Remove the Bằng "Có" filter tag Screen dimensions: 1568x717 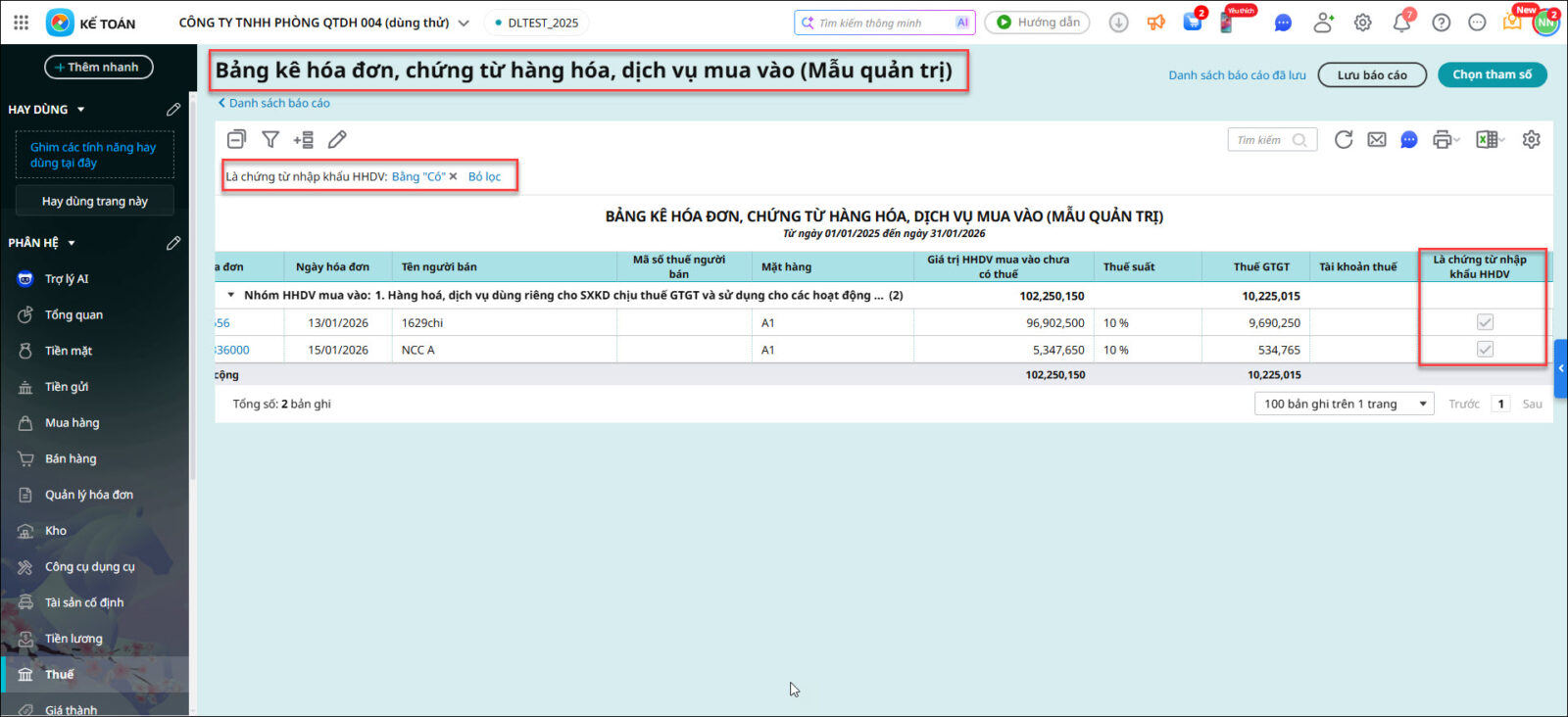[453, 177]
